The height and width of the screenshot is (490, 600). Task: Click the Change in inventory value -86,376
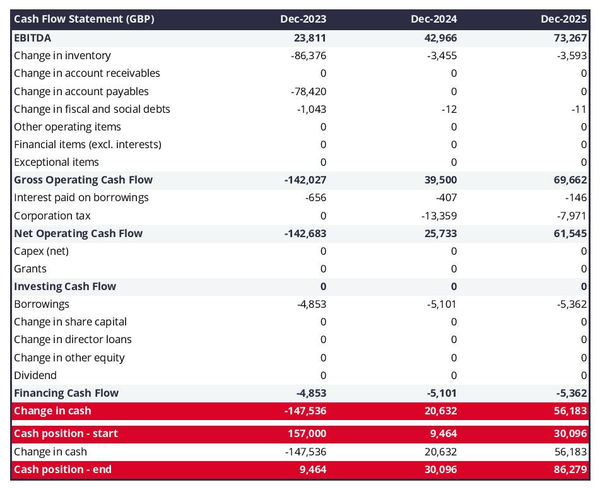[x=304, y=55]
